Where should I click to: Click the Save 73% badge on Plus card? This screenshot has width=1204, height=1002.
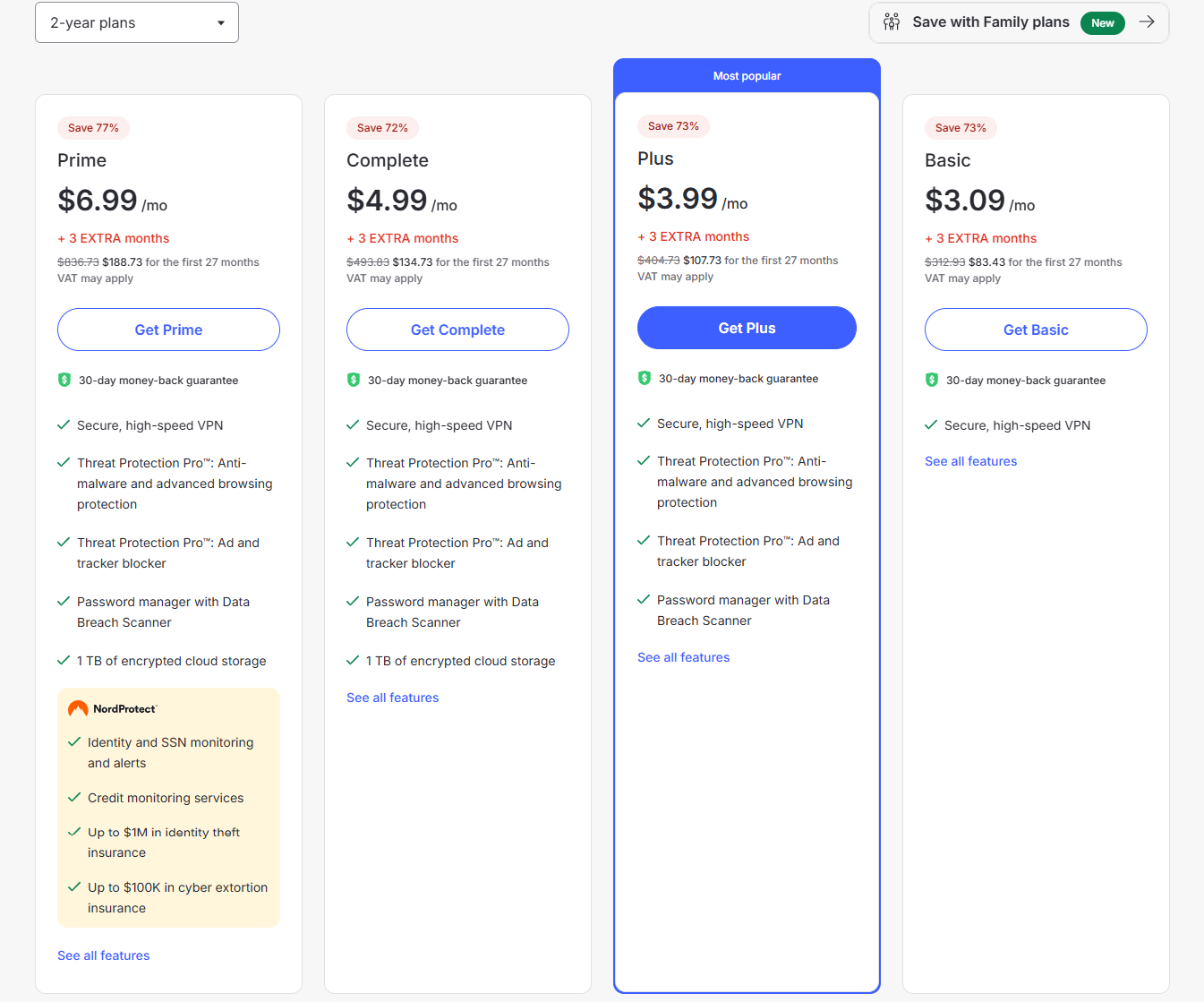673,126
